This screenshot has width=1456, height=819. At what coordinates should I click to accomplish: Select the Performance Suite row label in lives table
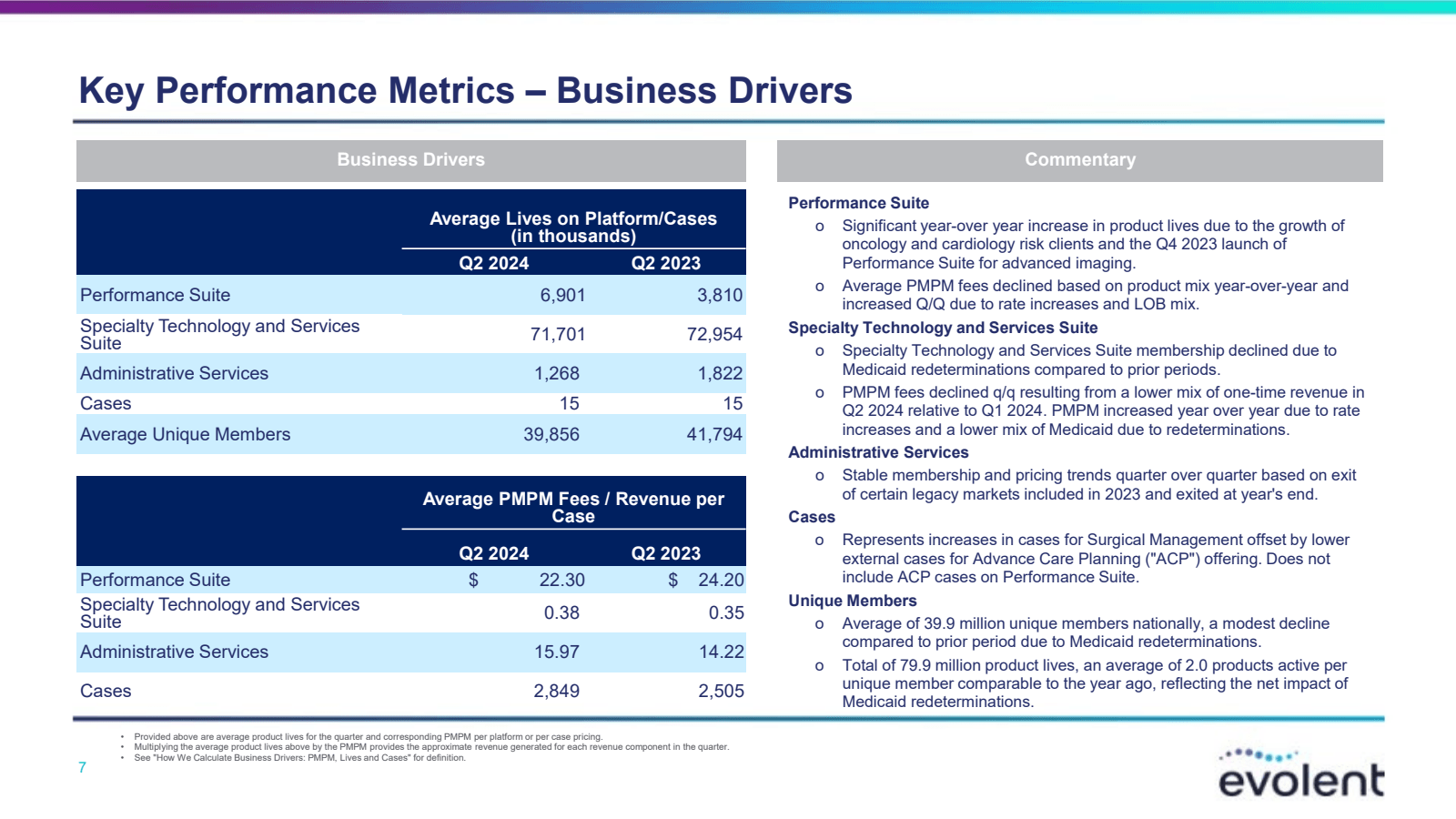[x=156, y=295]
